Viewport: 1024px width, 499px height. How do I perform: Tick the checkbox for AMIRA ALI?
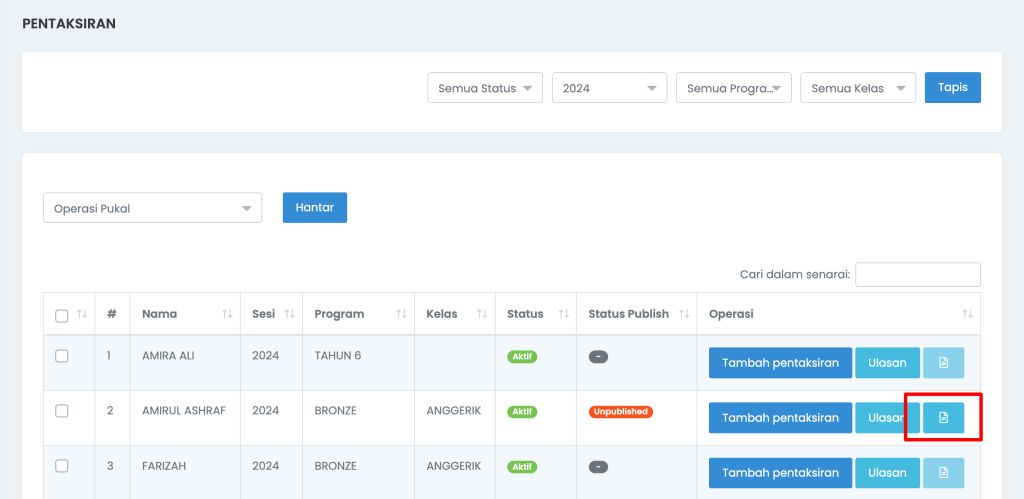(x=61, y=356)
